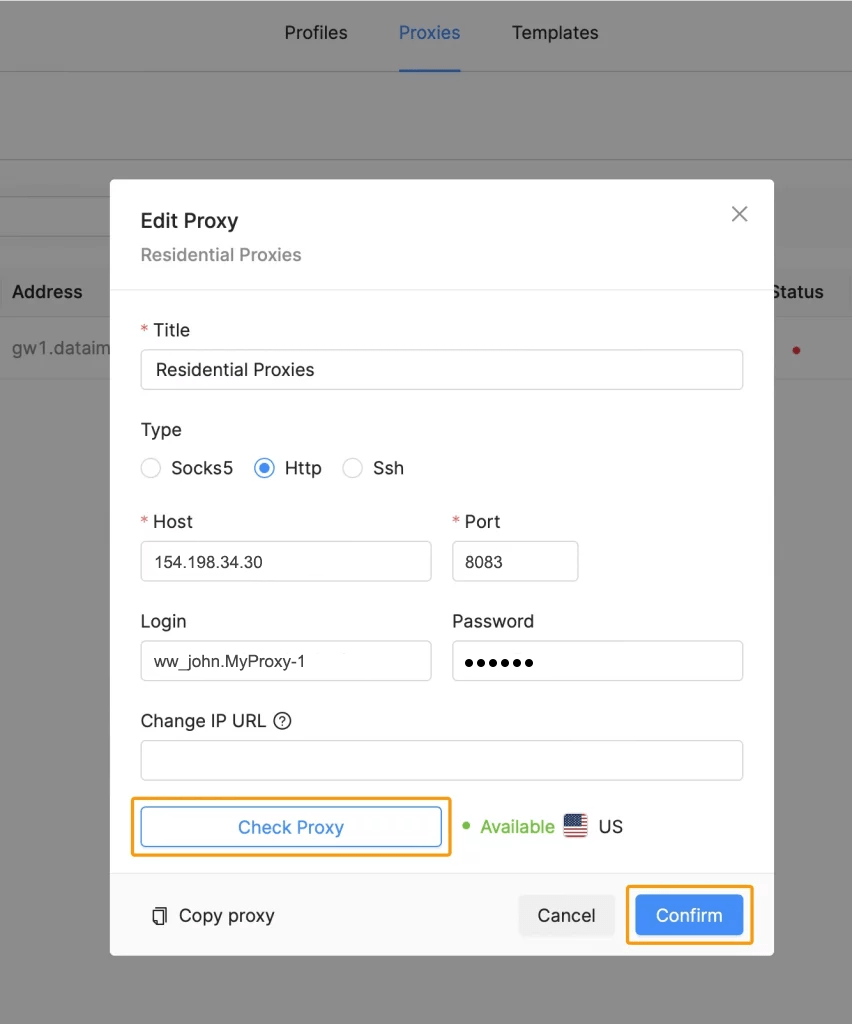Choose the Ssh proxy type
Image resolution: width=852 pixels, height=1024 pixels.
[353, 468]
